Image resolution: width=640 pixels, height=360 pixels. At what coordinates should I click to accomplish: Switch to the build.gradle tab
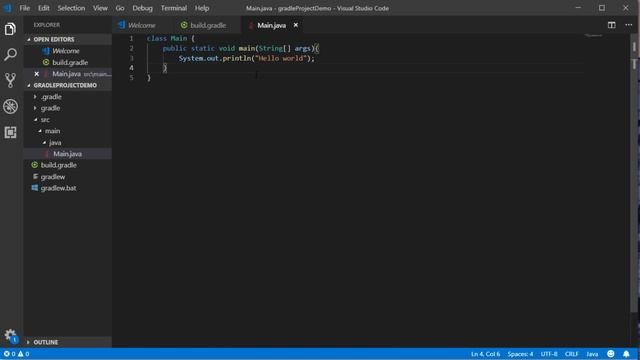point(208,25)
